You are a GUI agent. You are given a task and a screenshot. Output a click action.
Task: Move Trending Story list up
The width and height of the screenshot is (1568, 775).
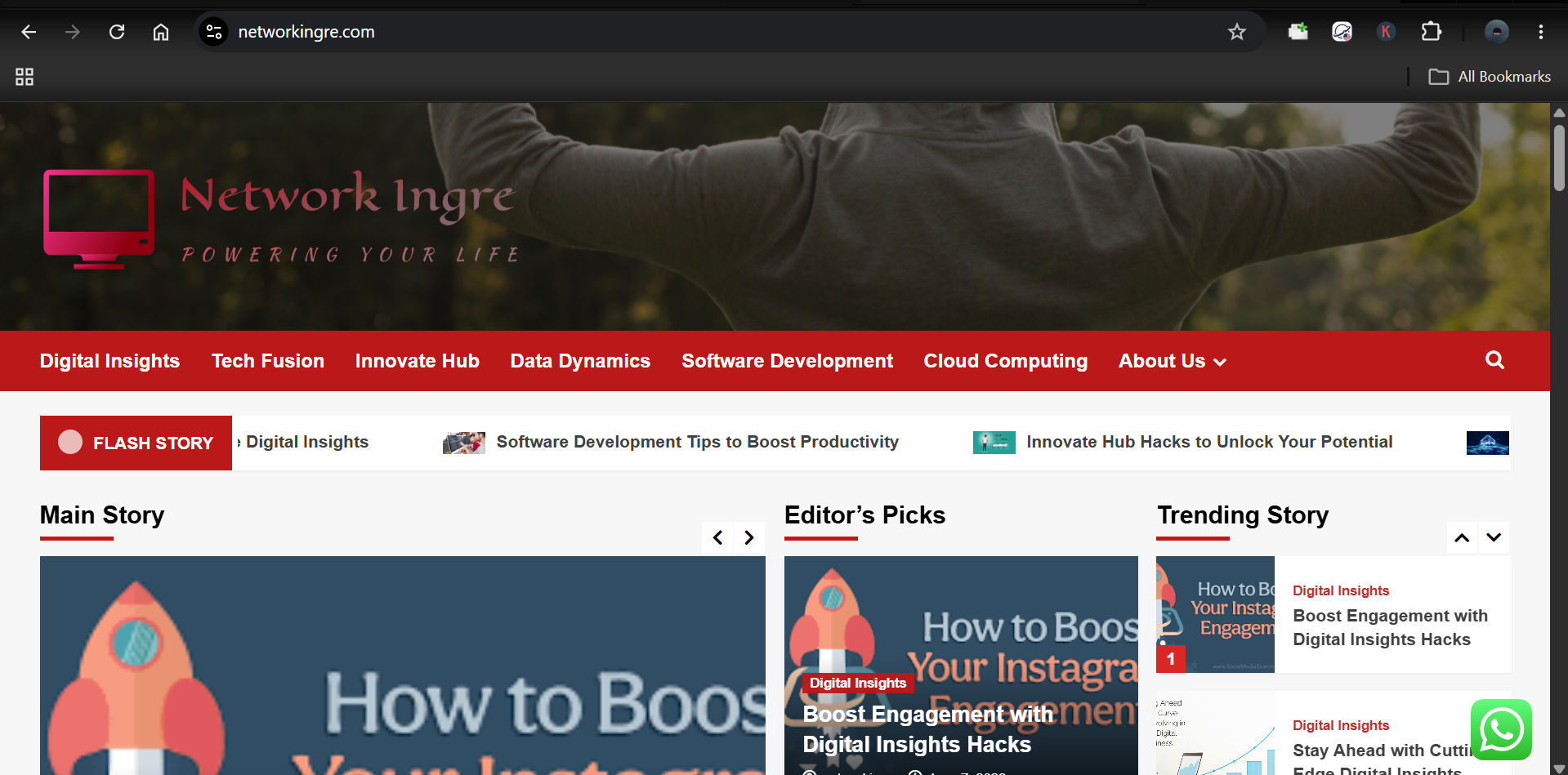click(1463, 537)
